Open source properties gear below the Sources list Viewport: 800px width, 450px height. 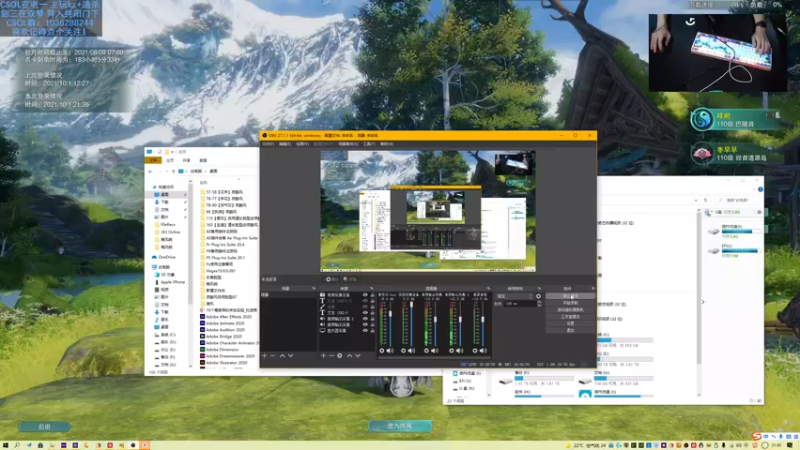pos(340,356)
